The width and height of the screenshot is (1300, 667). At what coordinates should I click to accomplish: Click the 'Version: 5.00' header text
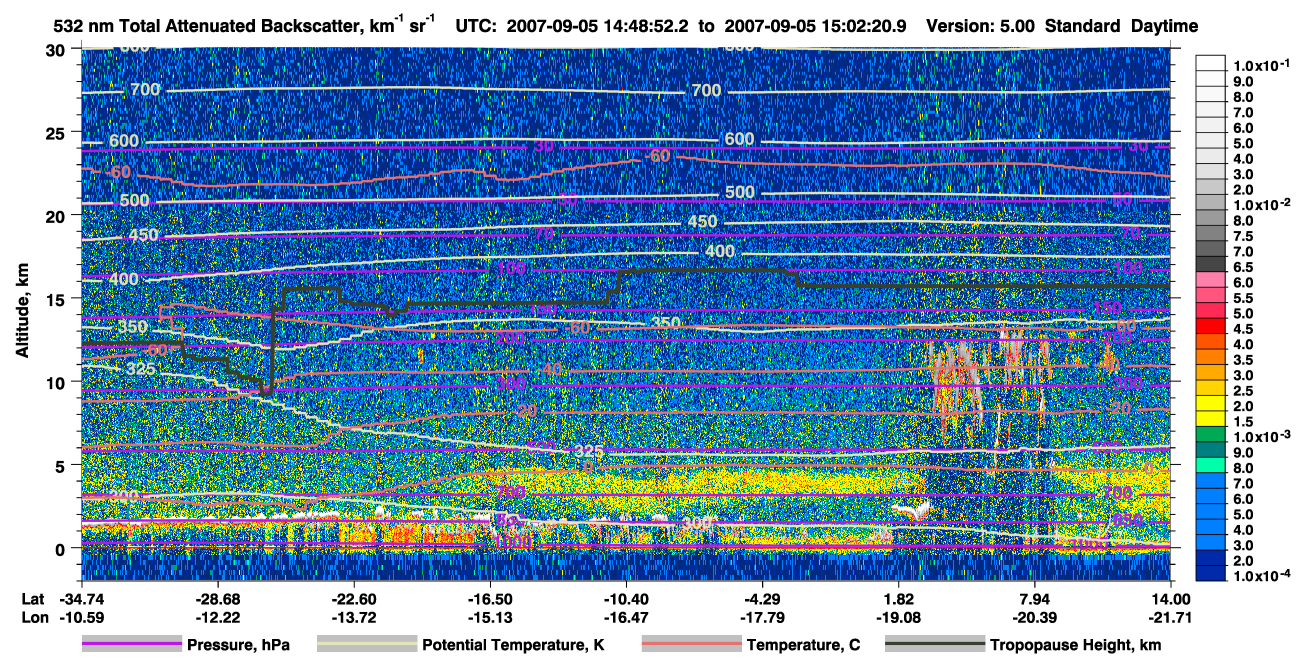pyautogui.click(x=981, y=26)
